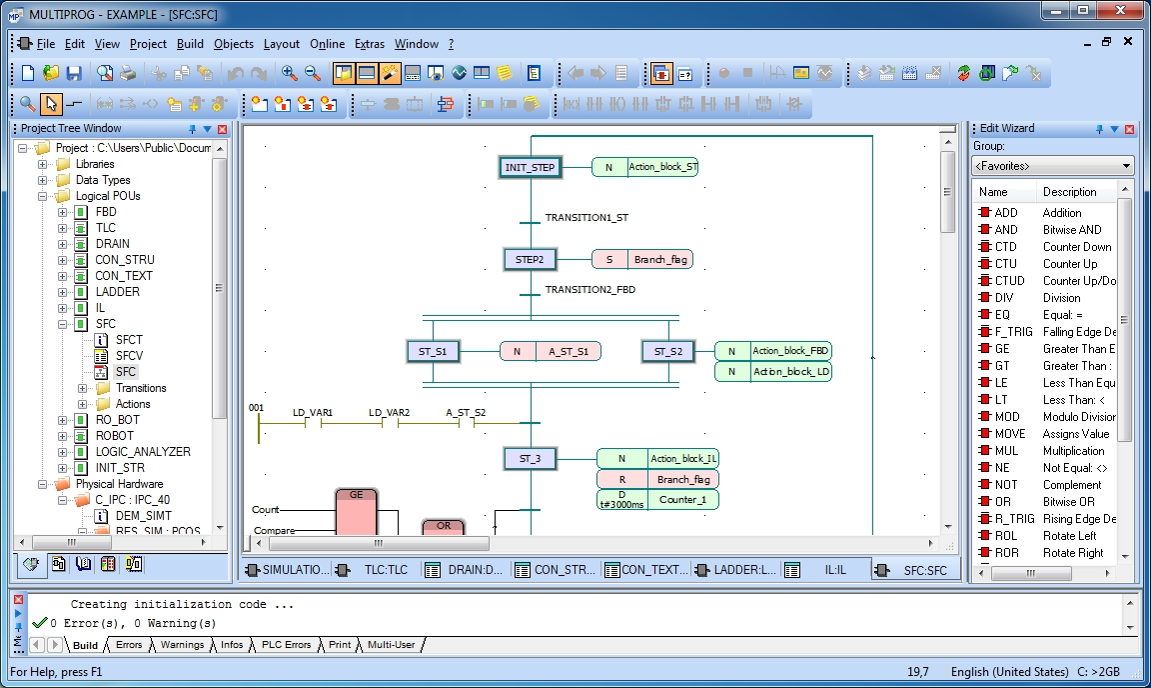The image size is (1151, 688).
Task: Collapse the Logical POUs folder
Action: coord(43,196)
